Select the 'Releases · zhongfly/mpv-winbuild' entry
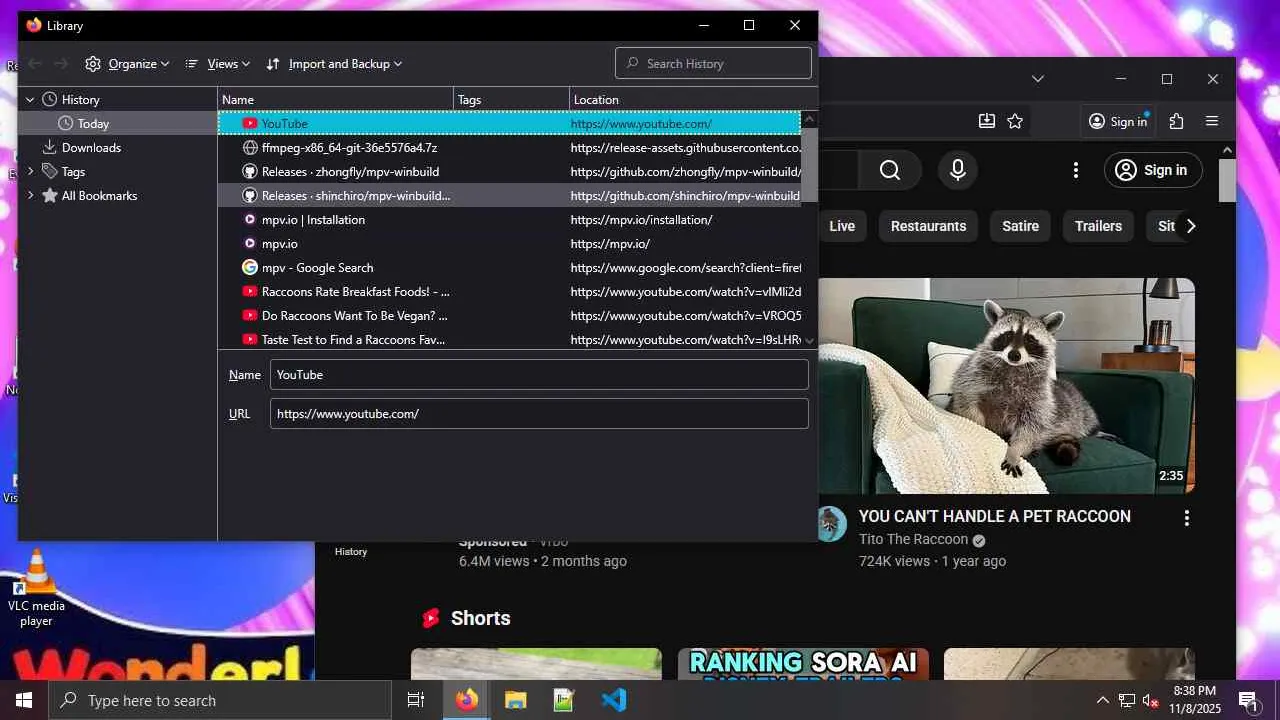This screenshot has width=1280, height=720. (509, 172)
